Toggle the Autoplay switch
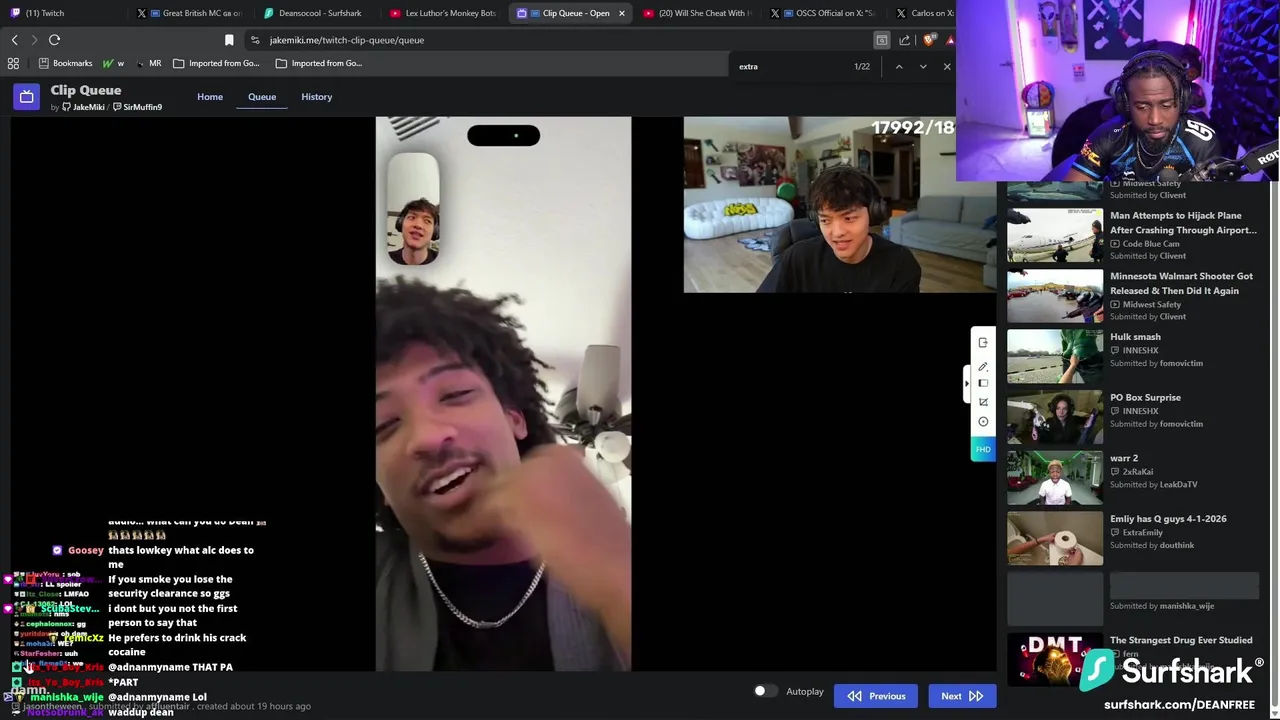 coord(764,691)
